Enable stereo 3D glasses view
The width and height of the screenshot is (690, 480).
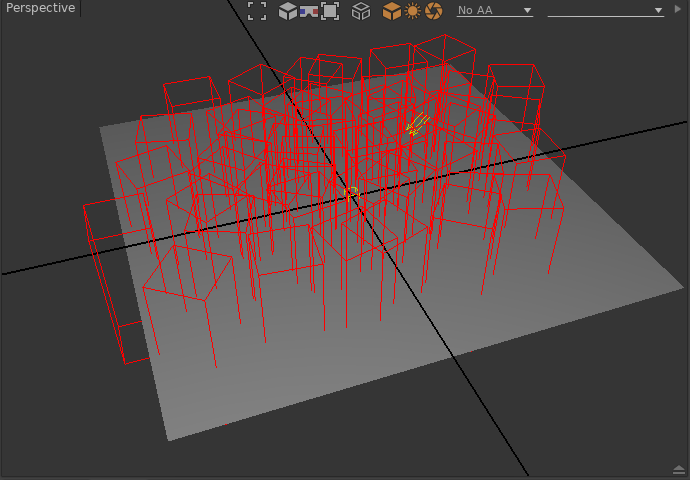(309, 11)
